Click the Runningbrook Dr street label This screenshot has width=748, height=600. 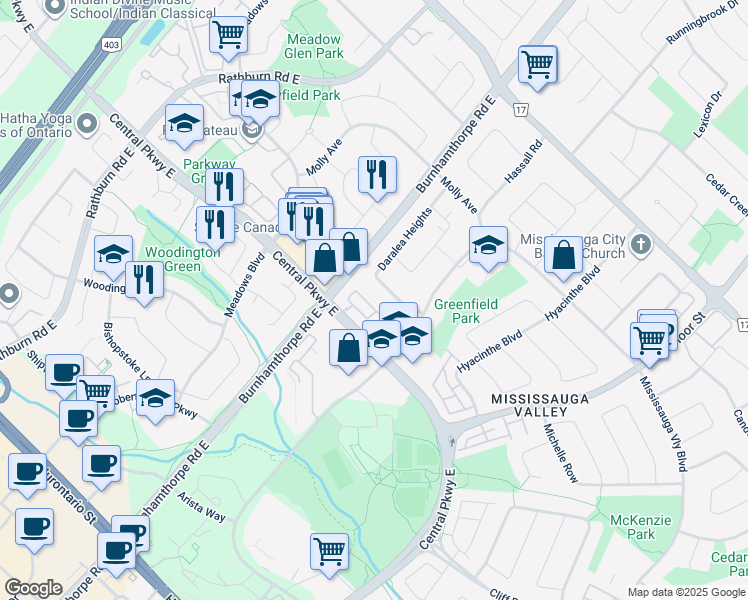click(703, 22)
